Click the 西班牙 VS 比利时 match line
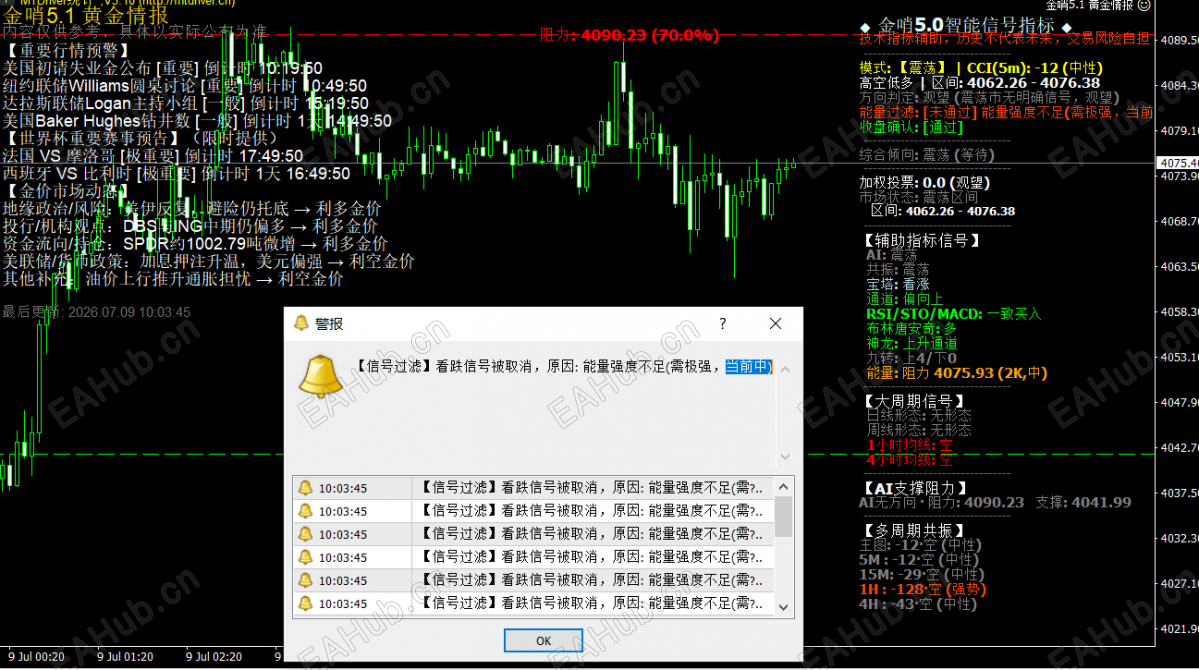Screen dimensions: 1199x670 (x=176, y=174)
